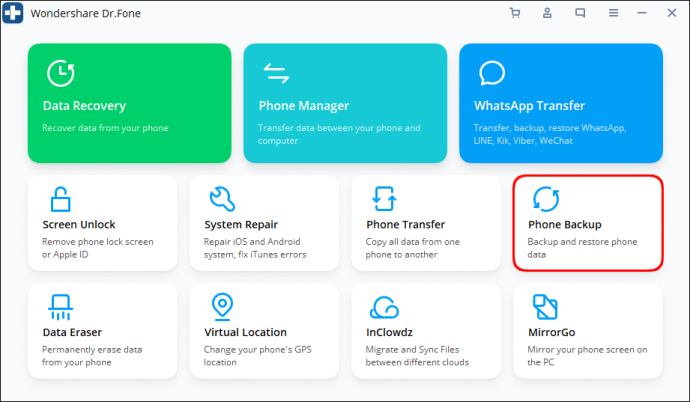Click the Screen Unlock padlock icon
The image size is (690, 402).
pos(60,199)
